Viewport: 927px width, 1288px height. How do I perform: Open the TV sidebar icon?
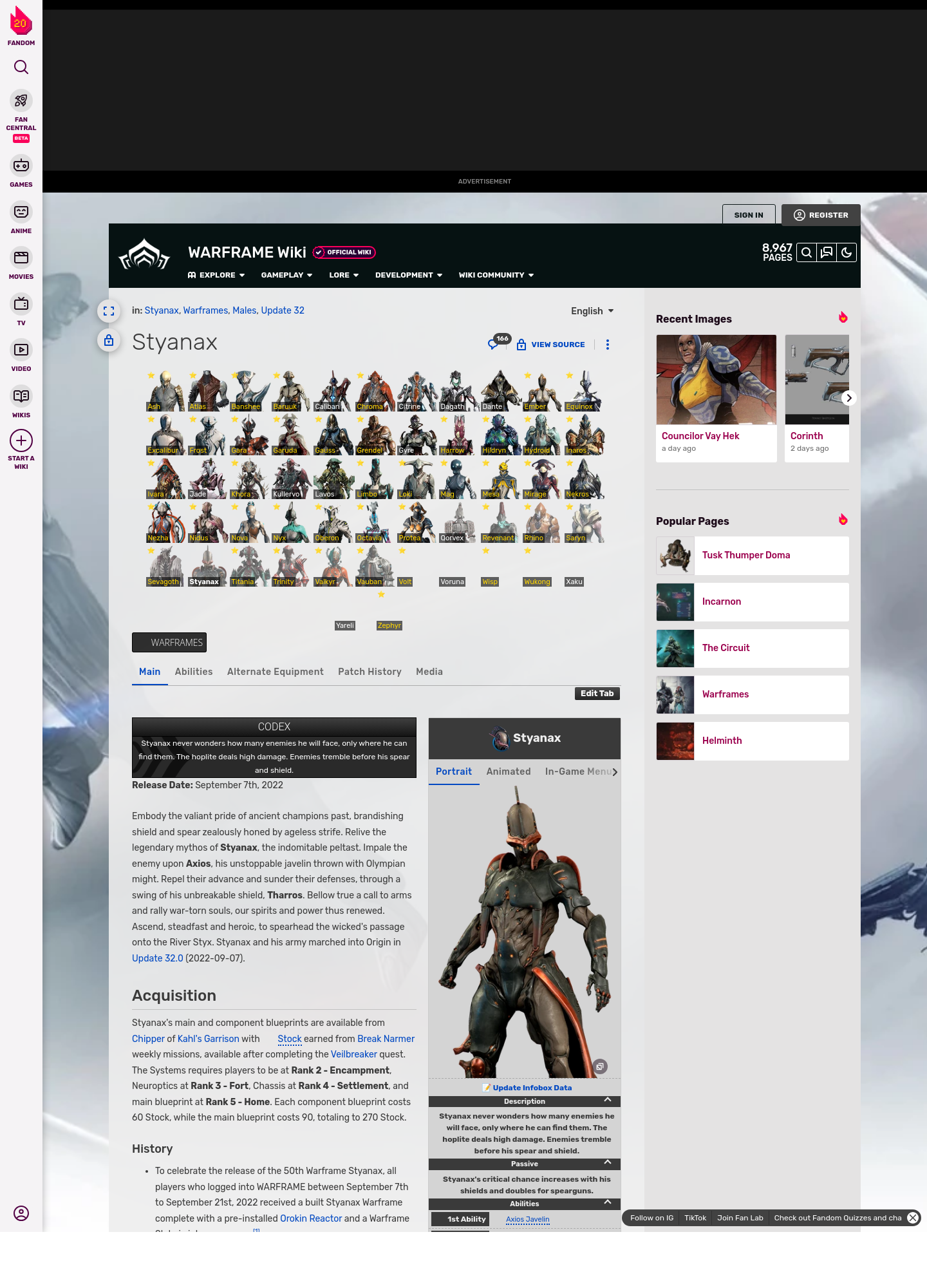(x=21, y=304)
